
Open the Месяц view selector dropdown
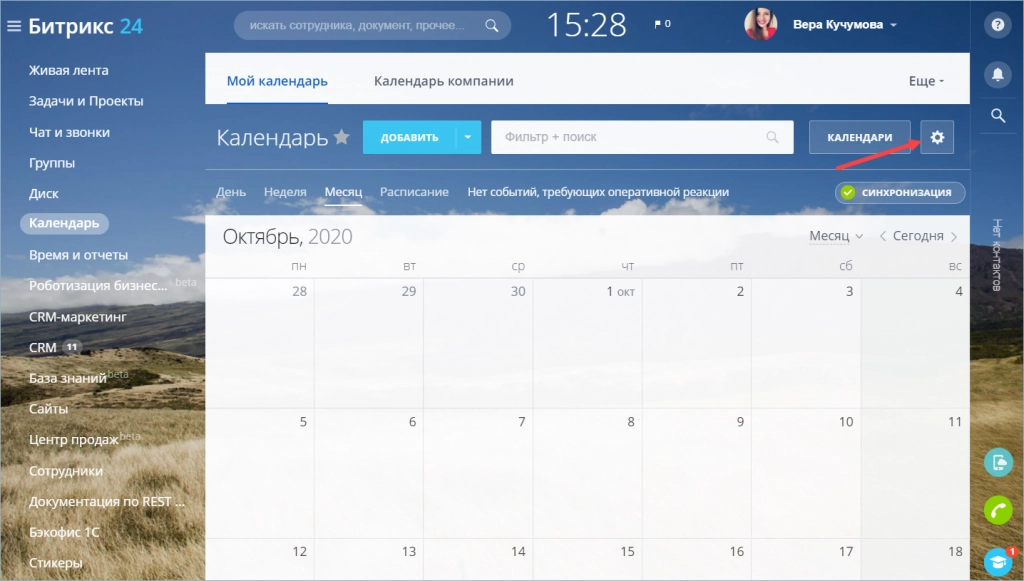coord(836,236)
